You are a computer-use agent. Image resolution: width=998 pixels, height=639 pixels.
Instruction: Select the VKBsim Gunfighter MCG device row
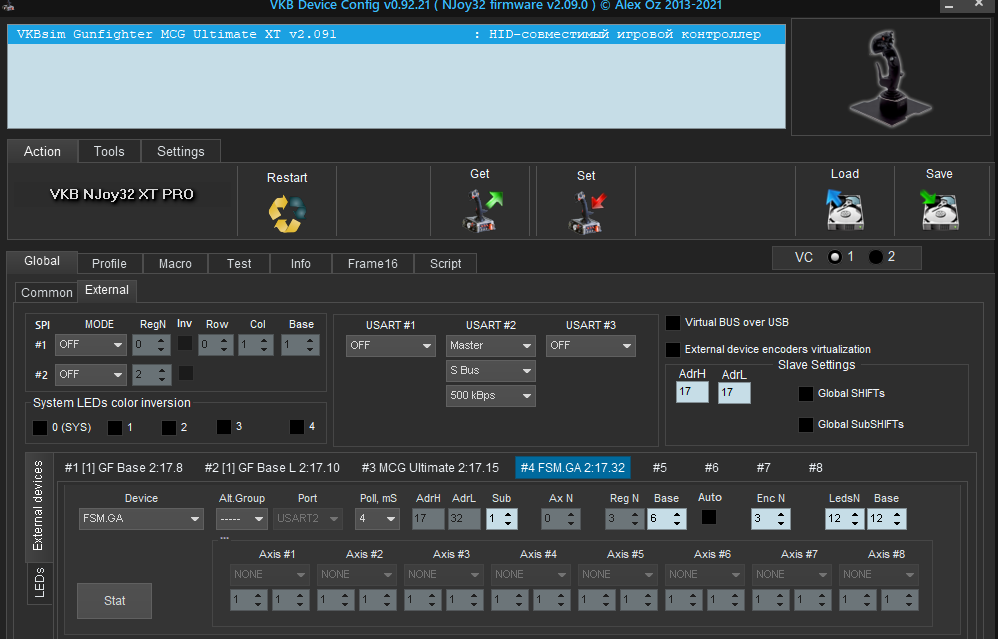[x=396, y=34]
